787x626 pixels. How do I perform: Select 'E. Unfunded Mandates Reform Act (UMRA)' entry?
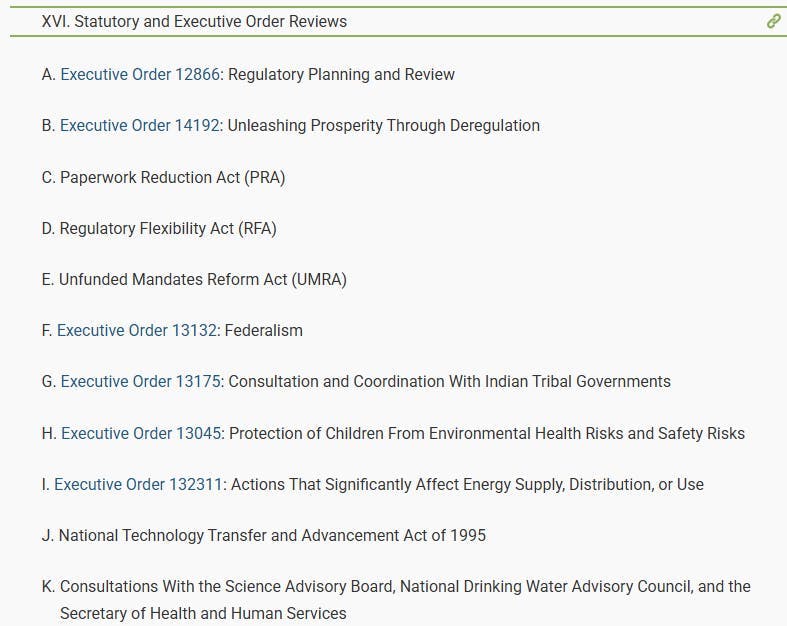tap(194, 280)
